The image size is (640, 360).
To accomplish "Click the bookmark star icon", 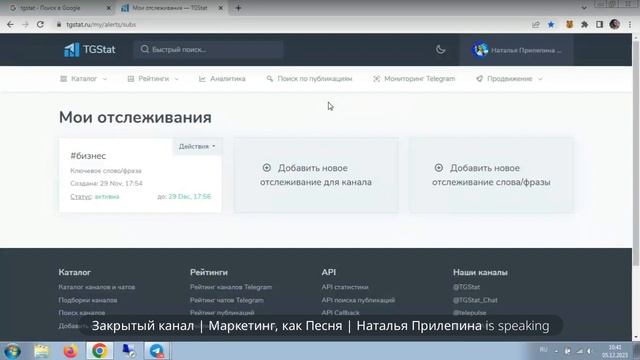I will (551, 24).
